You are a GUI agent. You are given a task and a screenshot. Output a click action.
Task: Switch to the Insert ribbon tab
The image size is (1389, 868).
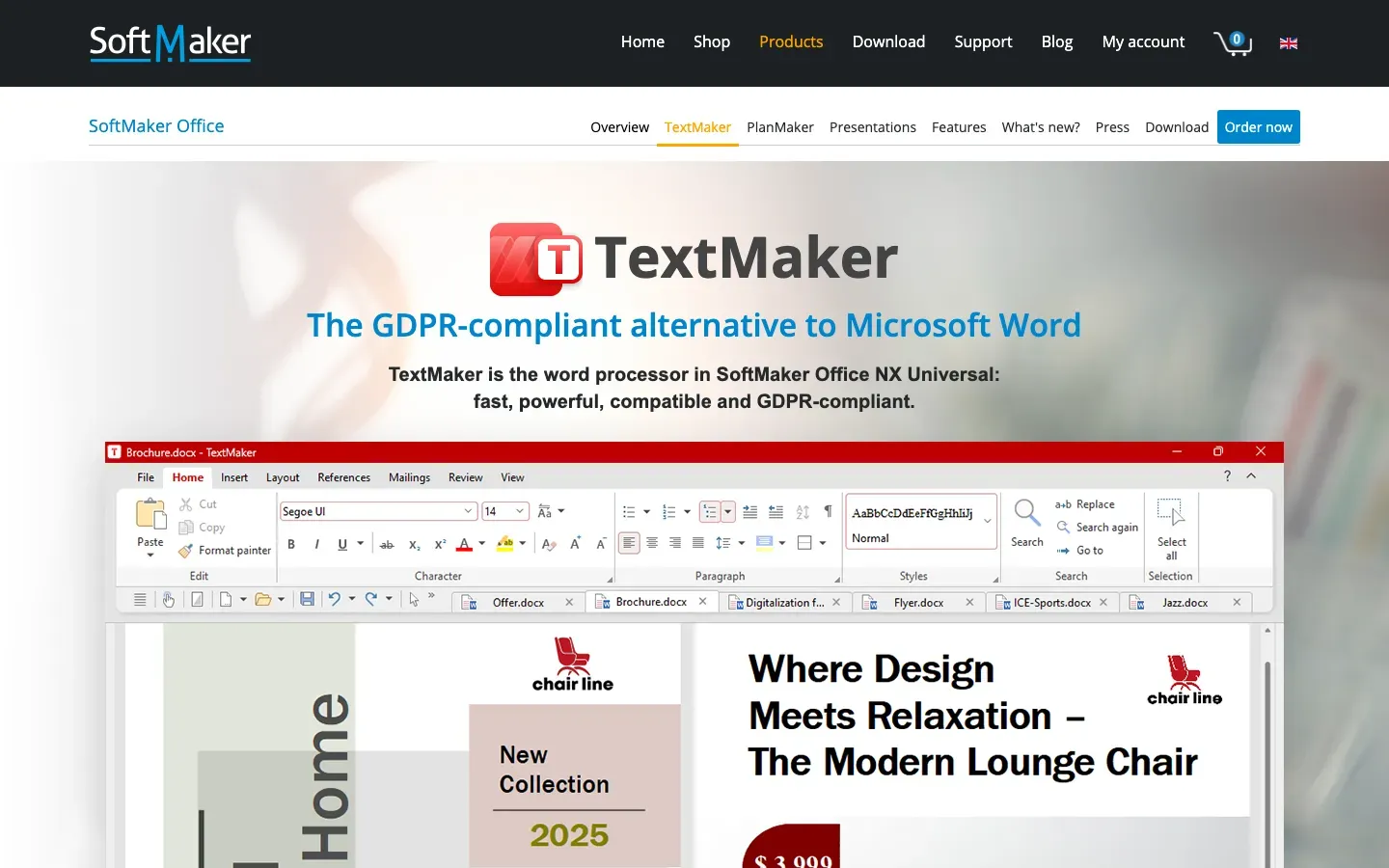pyautogui.click(x=234, y=477)
